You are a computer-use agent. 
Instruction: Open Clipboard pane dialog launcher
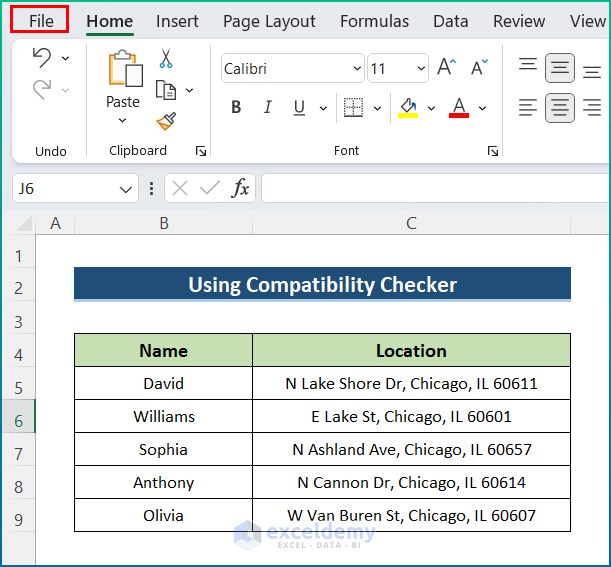point(201,151)
